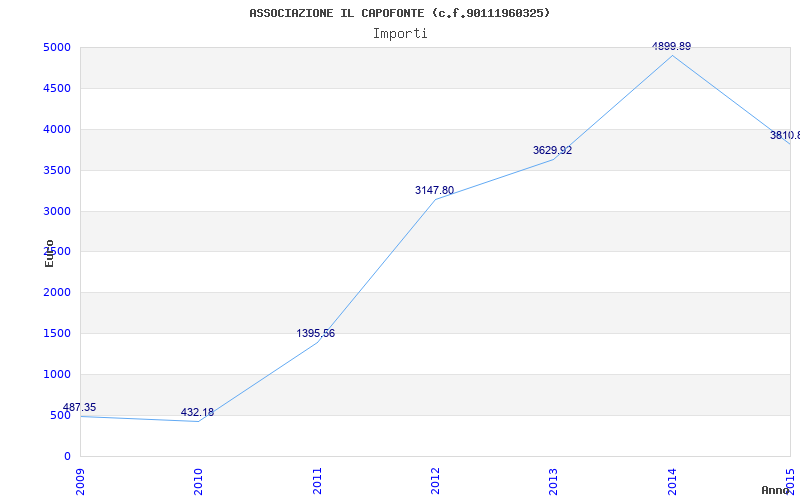Click the 3500 y-axis value
The image size is (800, 500).
pos(57,170)
